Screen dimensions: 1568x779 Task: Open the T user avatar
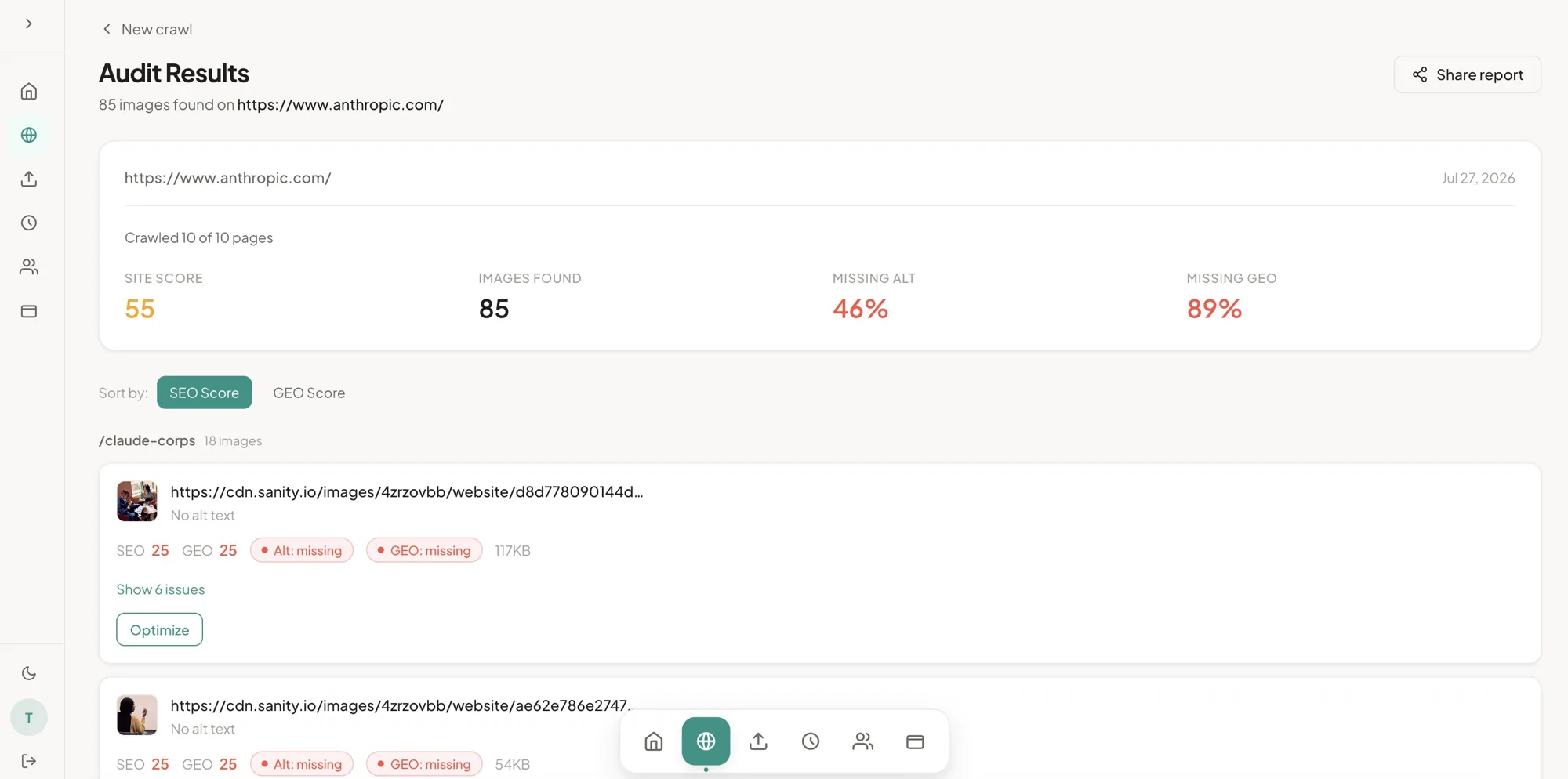(29, 718)
